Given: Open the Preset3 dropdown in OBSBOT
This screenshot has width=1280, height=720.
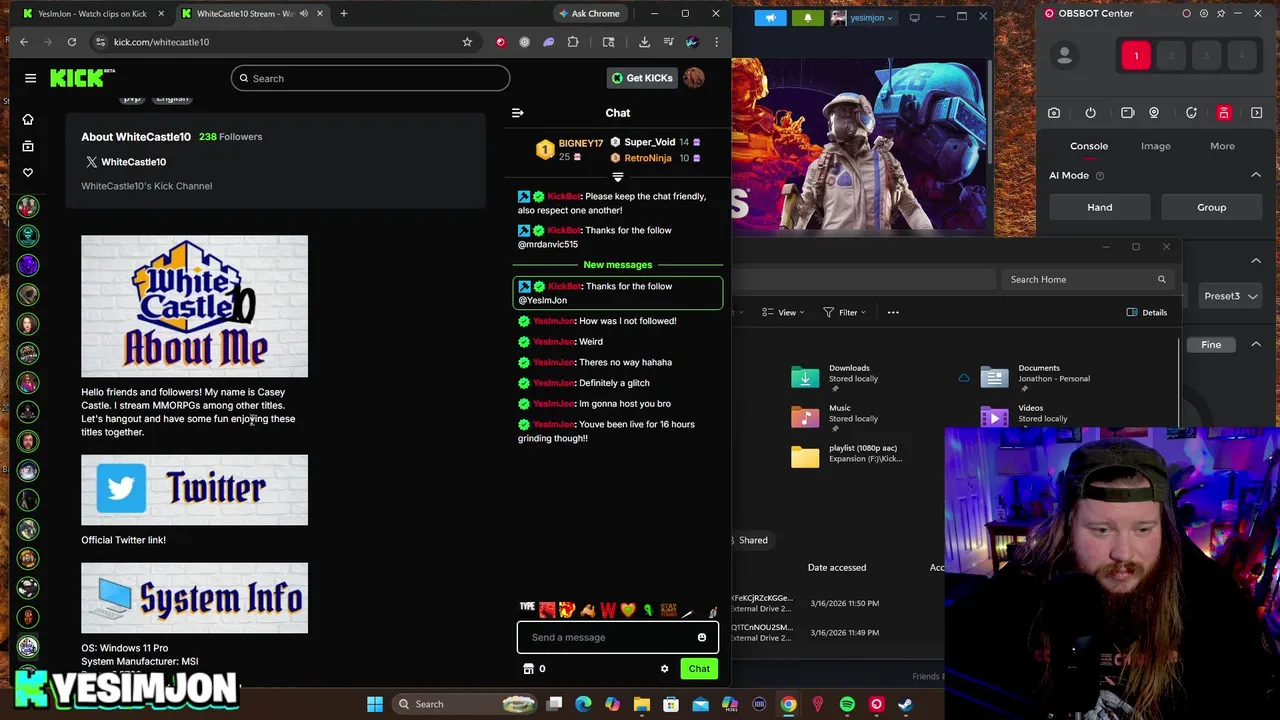Looking at the screenshot, I should point(1231,296).
